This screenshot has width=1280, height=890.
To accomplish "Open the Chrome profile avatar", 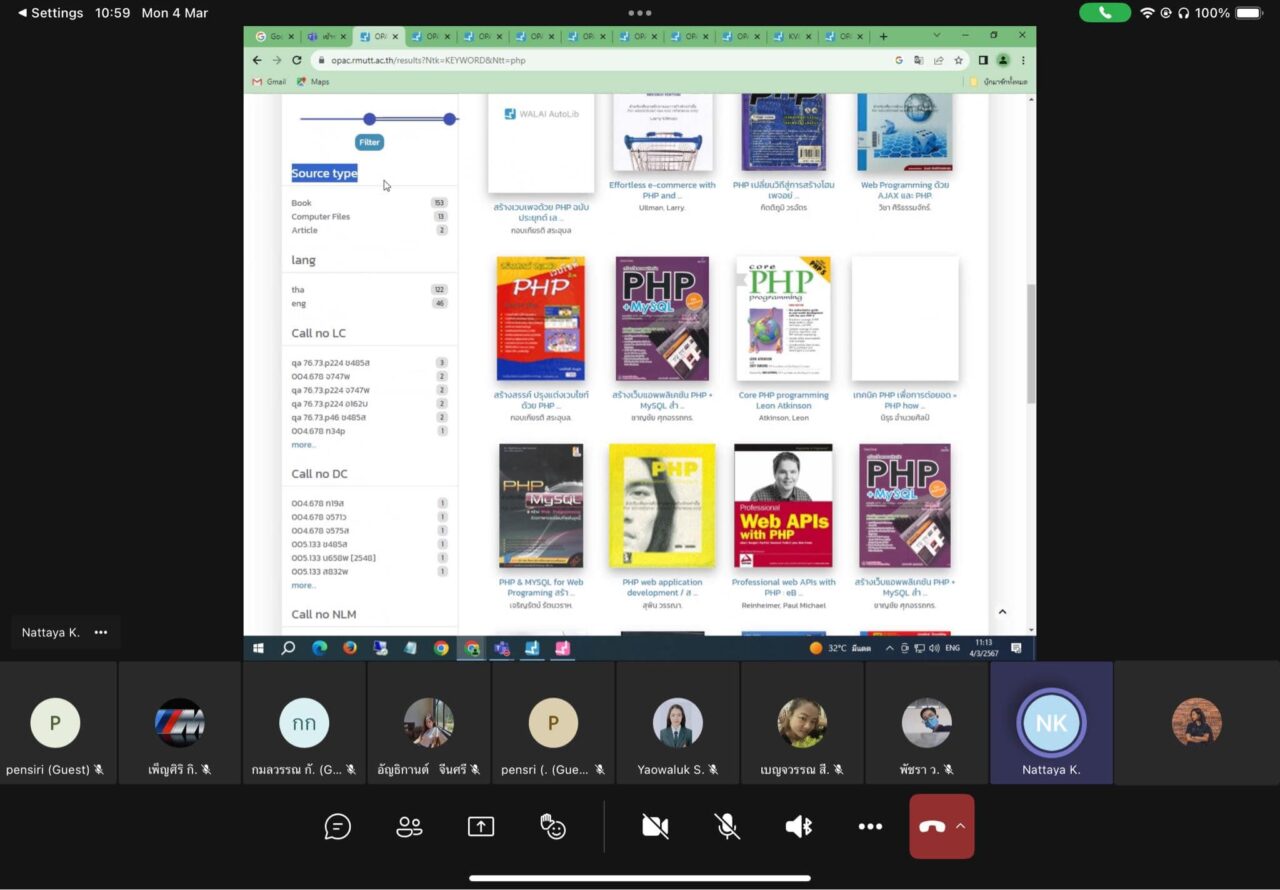I will 1003,60.
